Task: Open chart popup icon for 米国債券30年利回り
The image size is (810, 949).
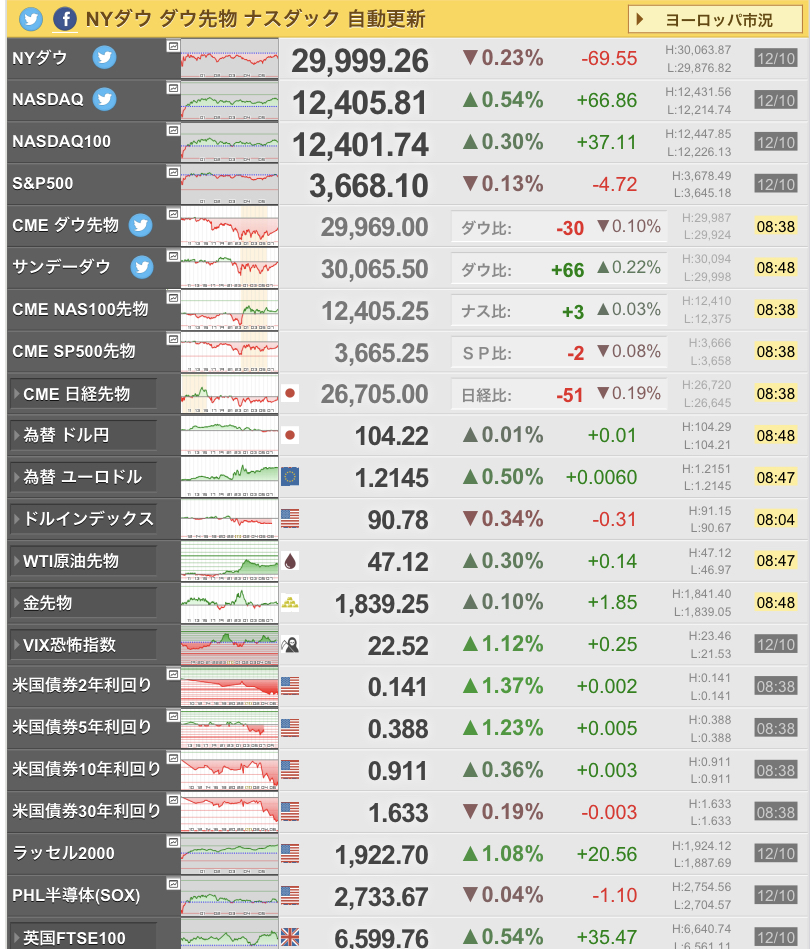Action: 173,800
